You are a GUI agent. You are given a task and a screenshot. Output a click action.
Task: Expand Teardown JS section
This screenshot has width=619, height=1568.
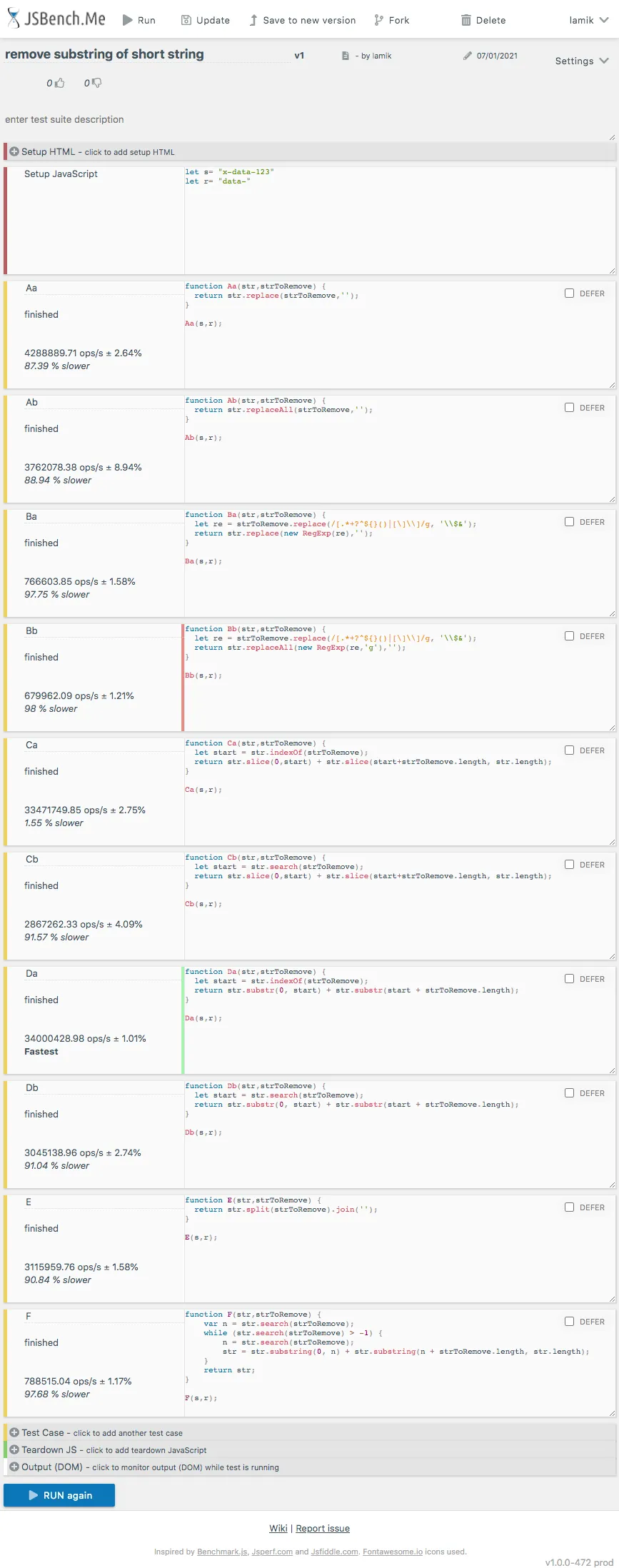[x=14, y=1449]
